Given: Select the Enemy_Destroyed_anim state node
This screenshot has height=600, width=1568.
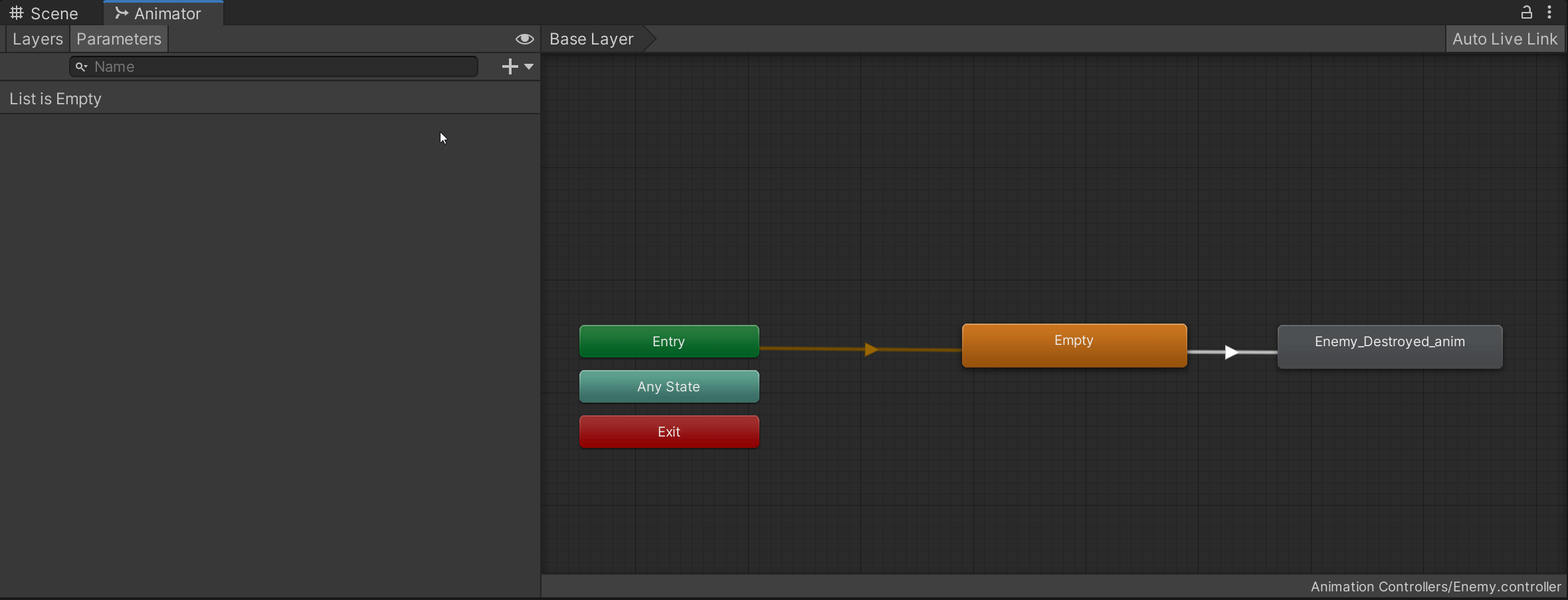Looking at the screenshot, I should click(1390, 347).
